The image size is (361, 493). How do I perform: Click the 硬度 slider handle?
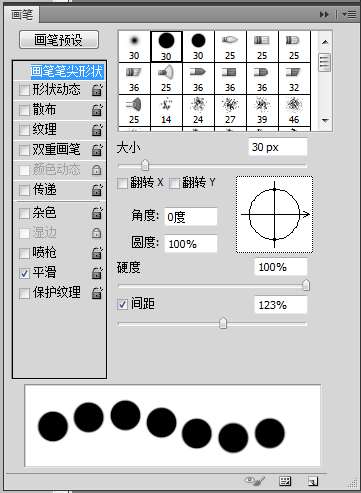(306, 285)
